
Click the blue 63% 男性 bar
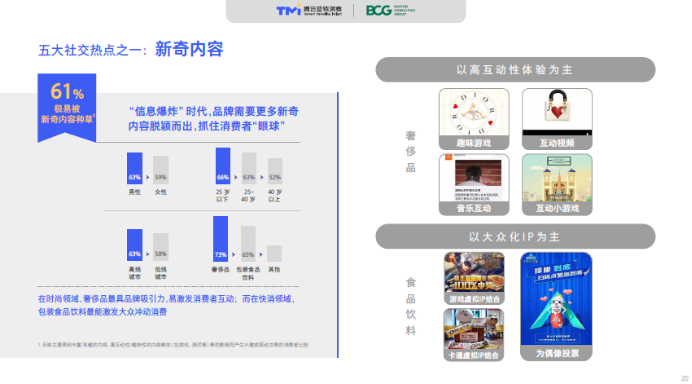click(135, 168)
